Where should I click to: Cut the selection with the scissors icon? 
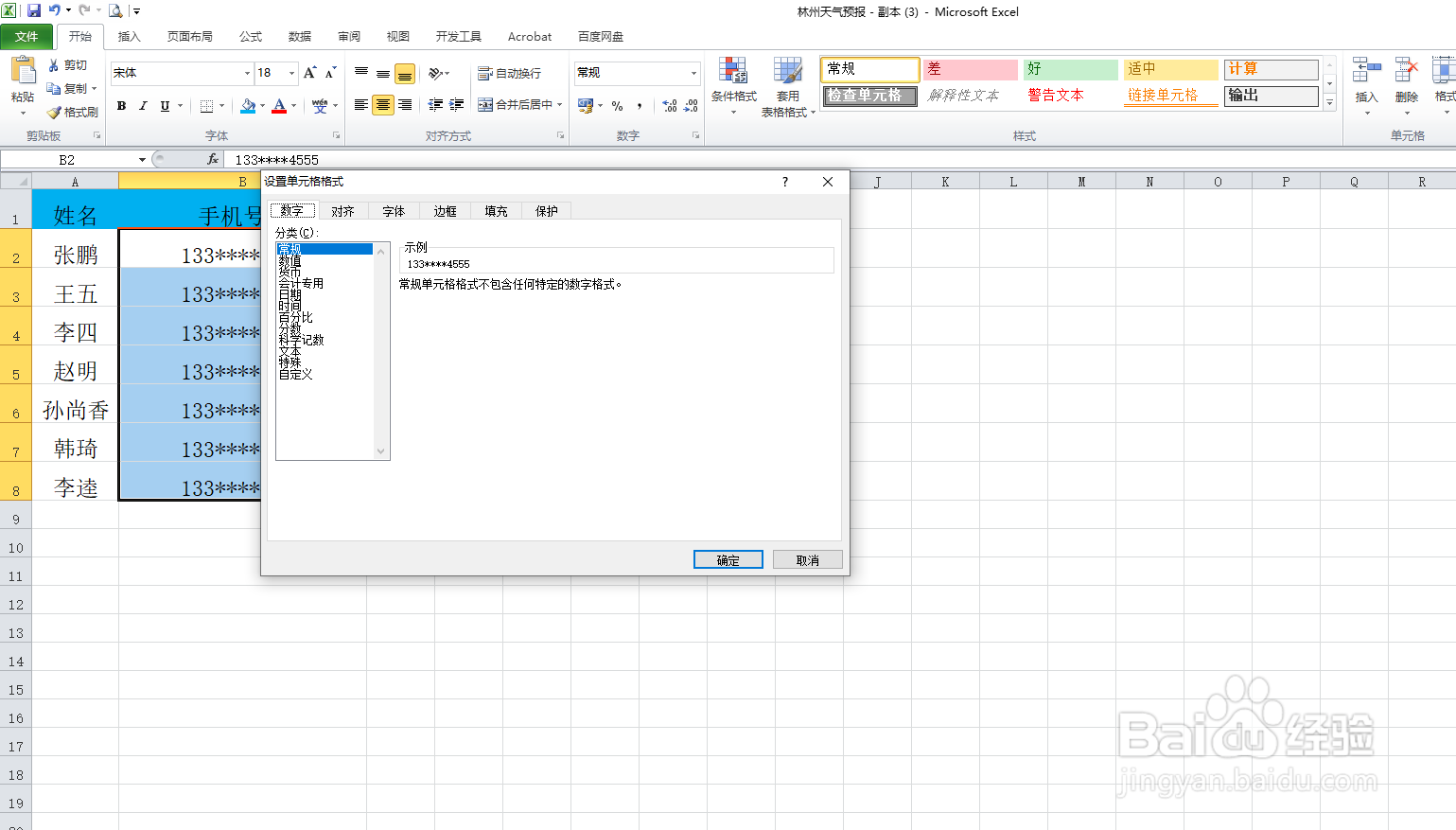coord(55,65)
